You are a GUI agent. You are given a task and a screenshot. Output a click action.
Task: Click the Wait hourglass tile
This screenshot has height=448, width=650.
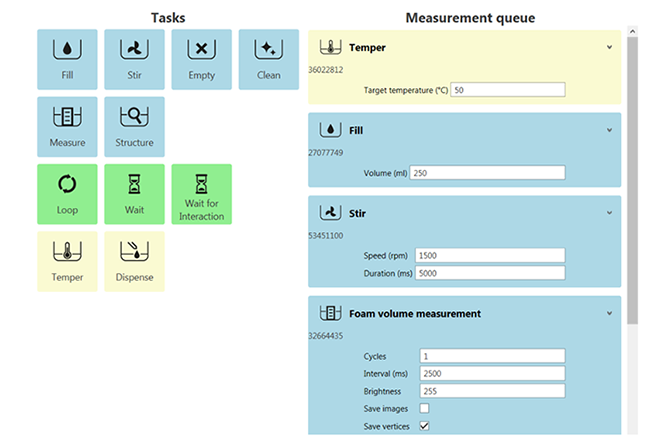coord(134,194)
